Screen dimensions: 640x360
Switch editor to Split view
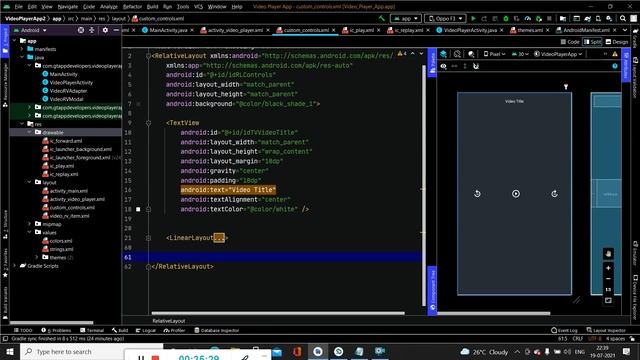593,42
